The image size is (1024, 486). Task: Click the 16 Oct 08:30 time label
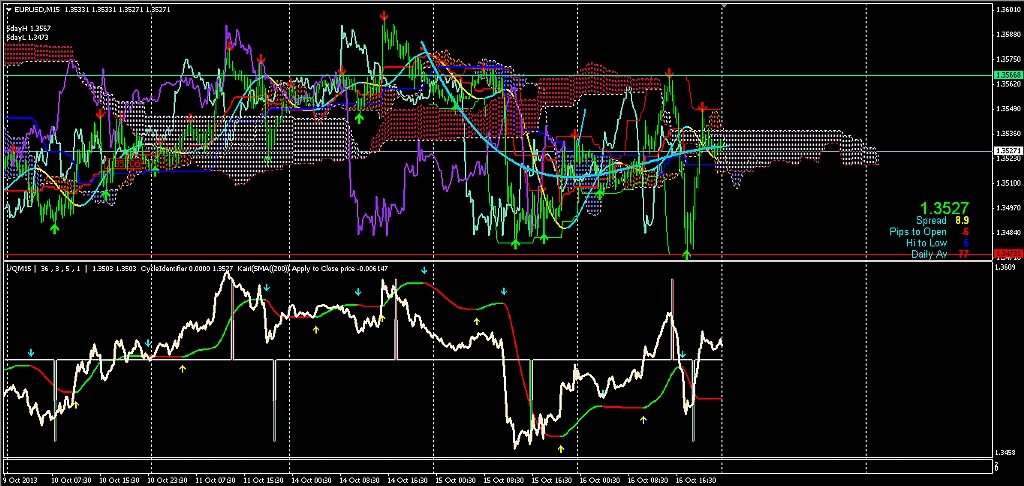click(650, 479)
